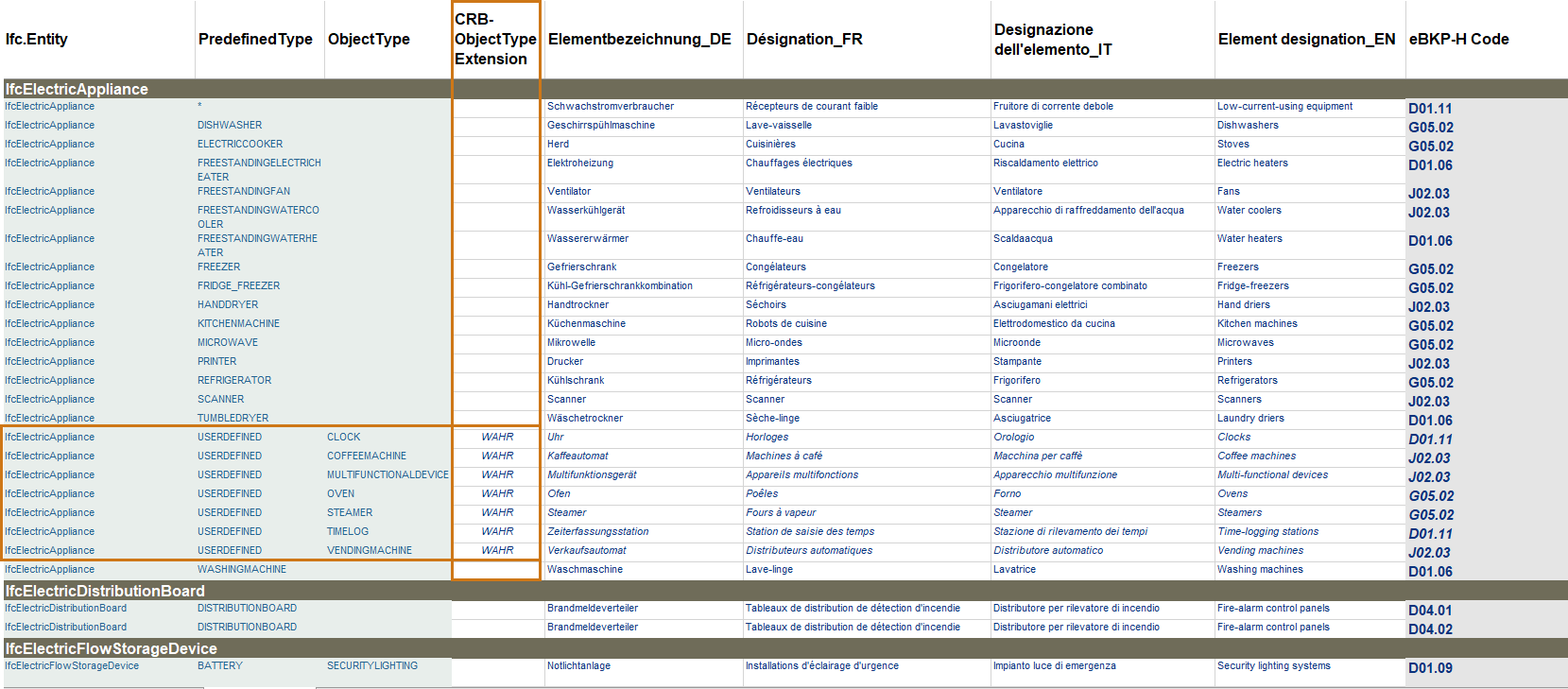Click the 'PRINTER' predefined type cell
The image size is (1568, 689).
pos(217,361)
